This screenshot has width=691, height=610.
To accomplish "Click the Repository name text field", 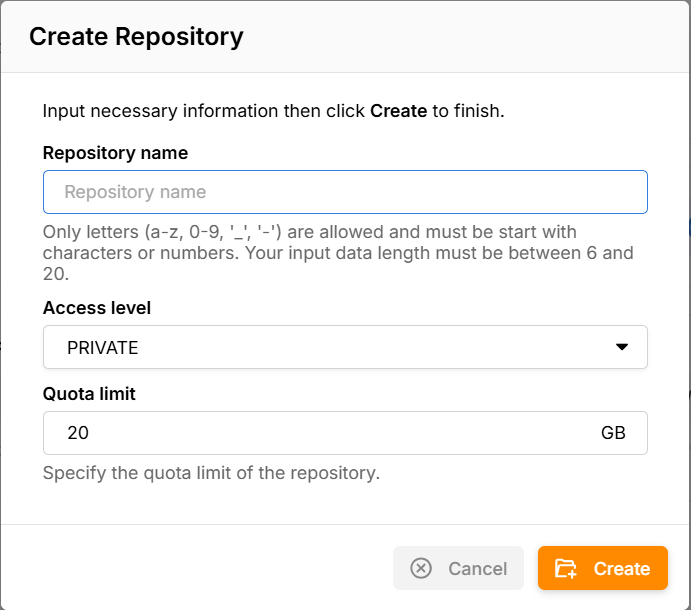I will (x=345, y=192).
